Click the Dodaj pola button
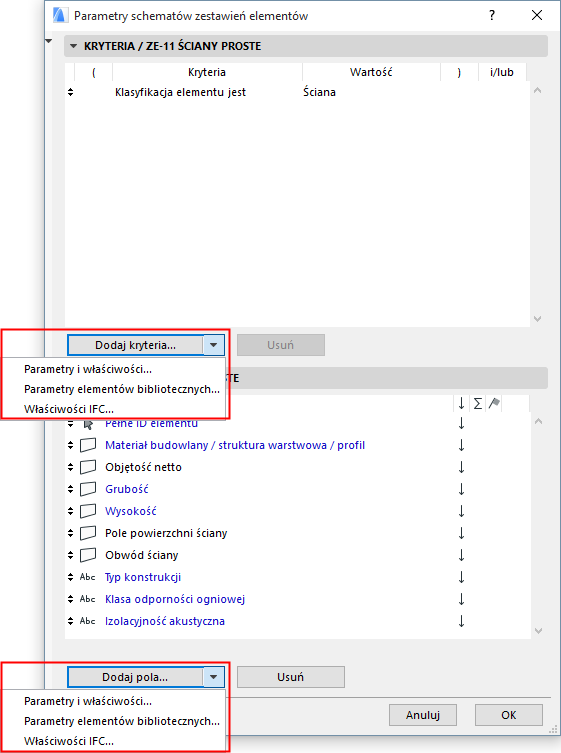This screenshot has width=561, height=753. (x=135, y=677)
